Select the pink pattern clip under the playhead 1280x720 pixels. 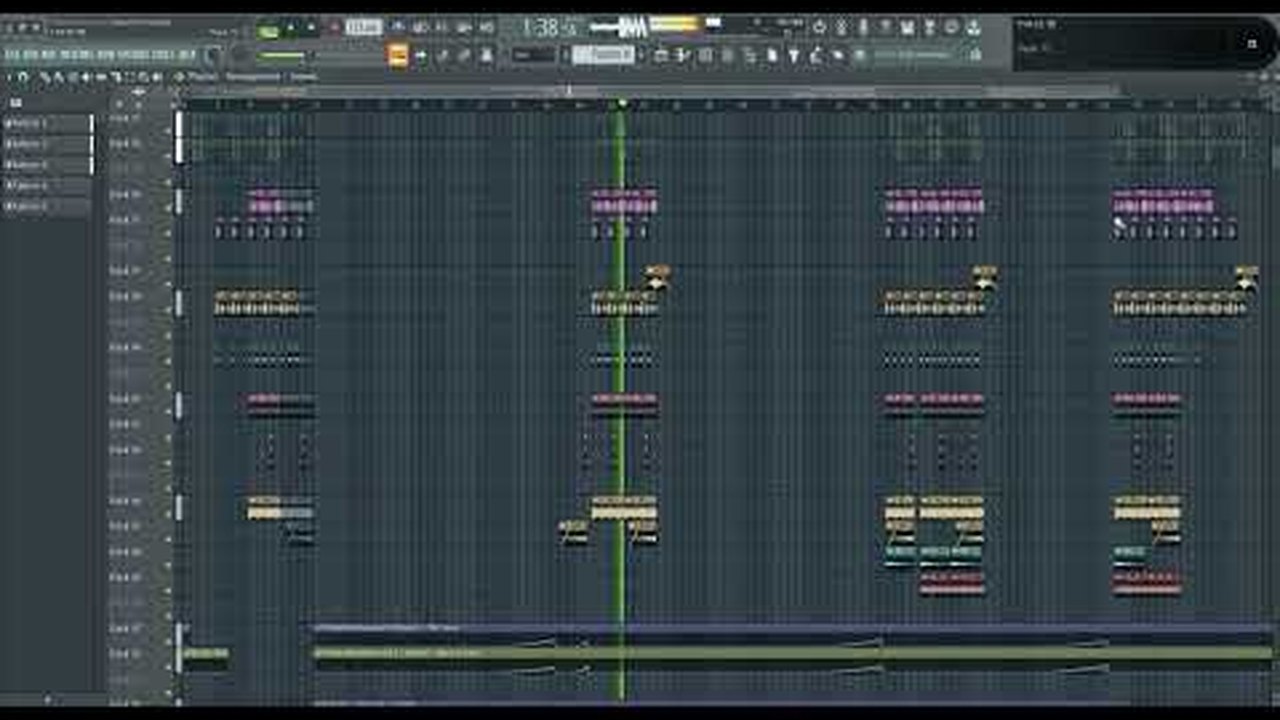coord(624,202)
